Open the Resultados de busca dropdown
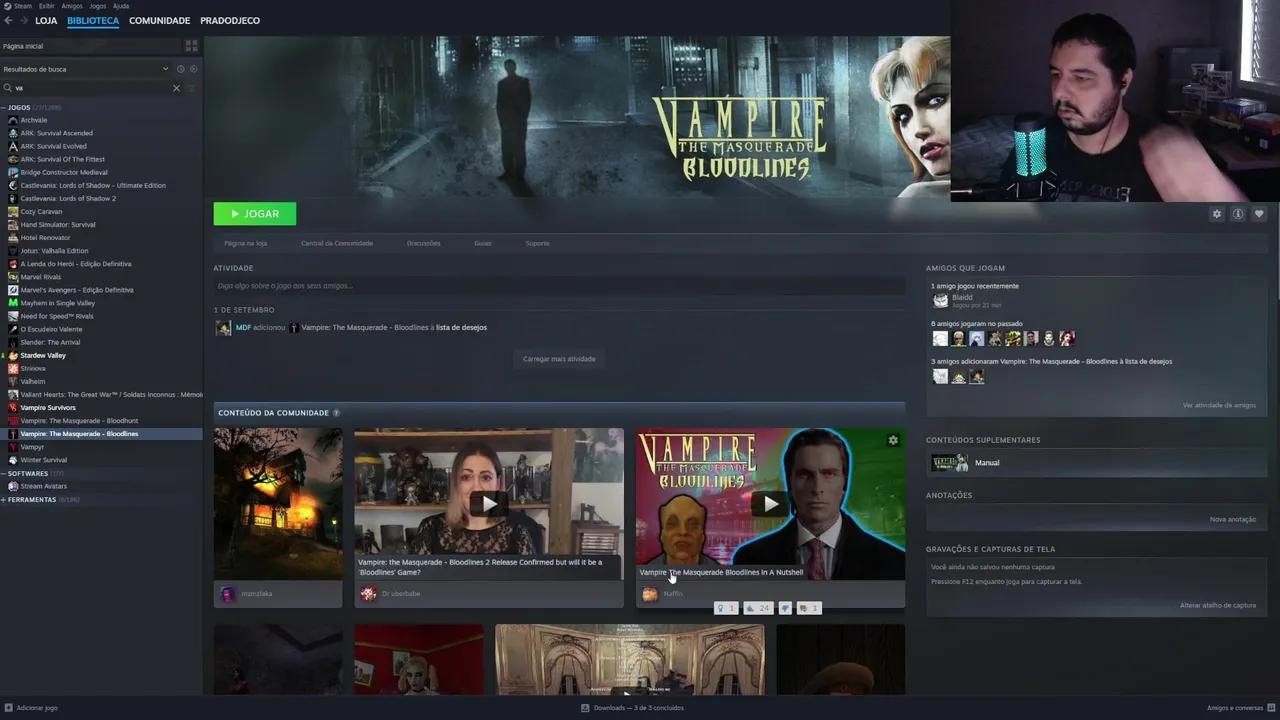 [x=165, y=69]
